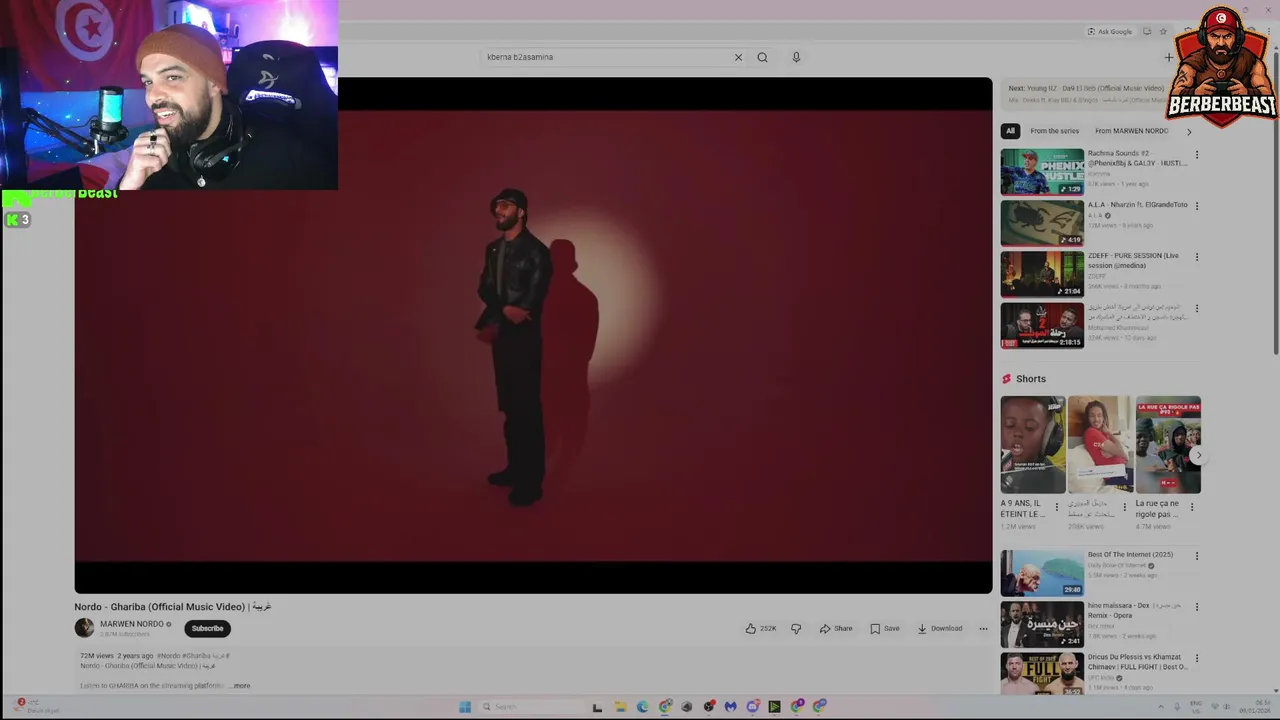The image size is (1280, 720).
Task: Expand the description with ...more
Action: click(x=240, y=686)
